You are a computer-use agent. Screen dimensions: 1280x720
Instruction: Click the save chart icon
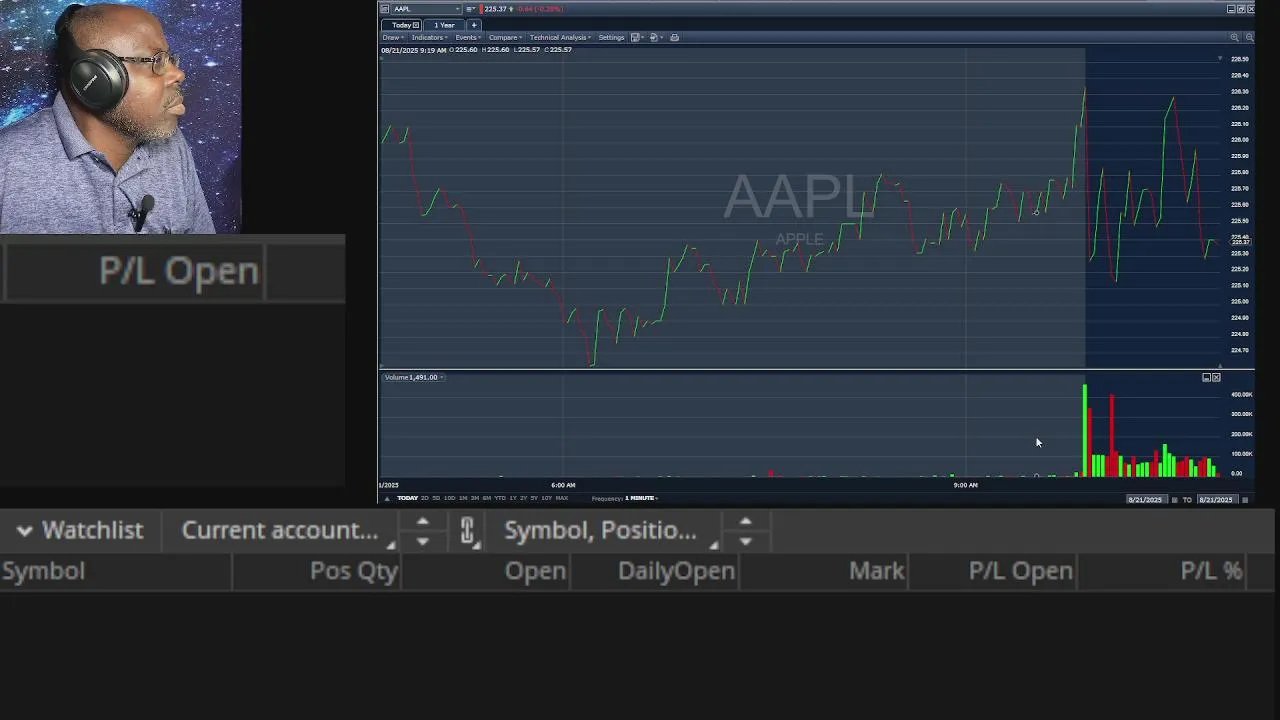pos(636,38)
